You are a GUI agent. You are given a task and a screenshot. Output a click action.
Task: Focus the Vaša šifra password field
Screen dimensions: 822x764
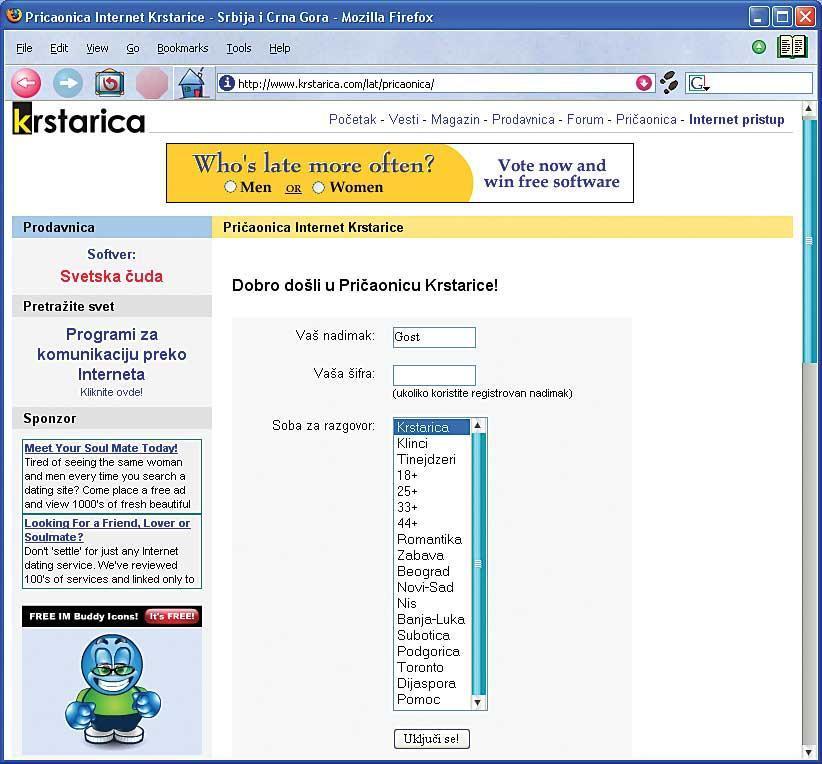tap(434, 375)
